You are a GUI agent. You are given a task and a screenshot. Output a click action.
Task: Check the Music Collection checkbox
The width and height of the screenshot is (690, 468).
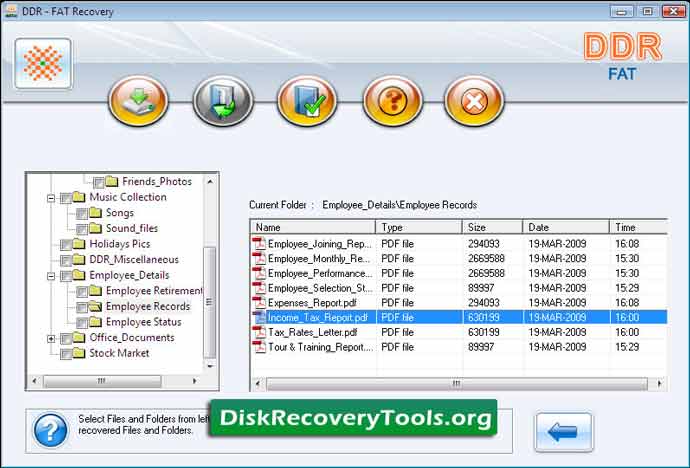tap(66, 198)
